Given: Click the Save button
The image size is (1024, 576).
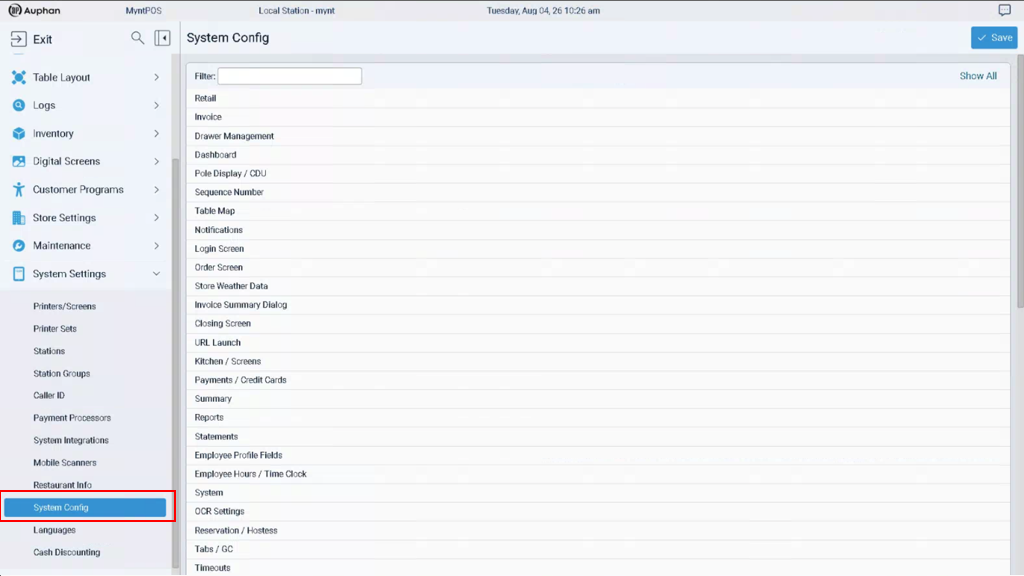Looking at the screenshot, I should pyautogui.click(x=994, y=38).
